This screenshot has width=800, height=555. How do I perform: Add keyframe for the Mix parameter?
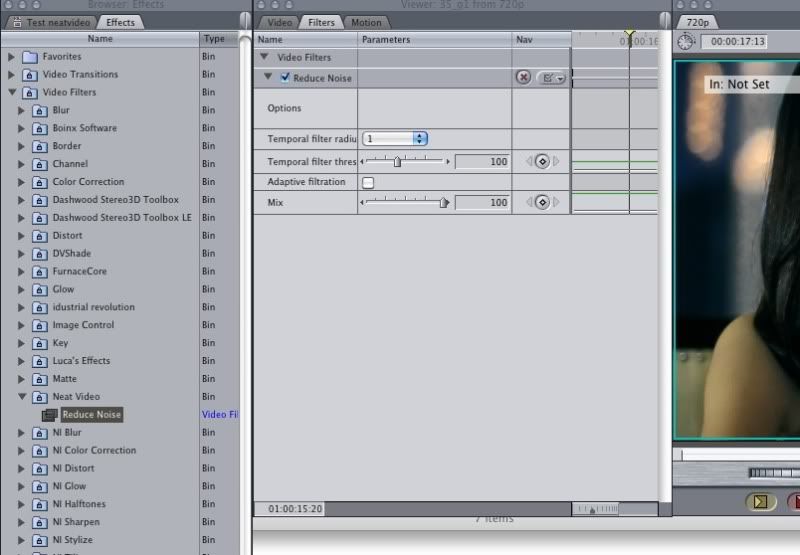(542, 202)
